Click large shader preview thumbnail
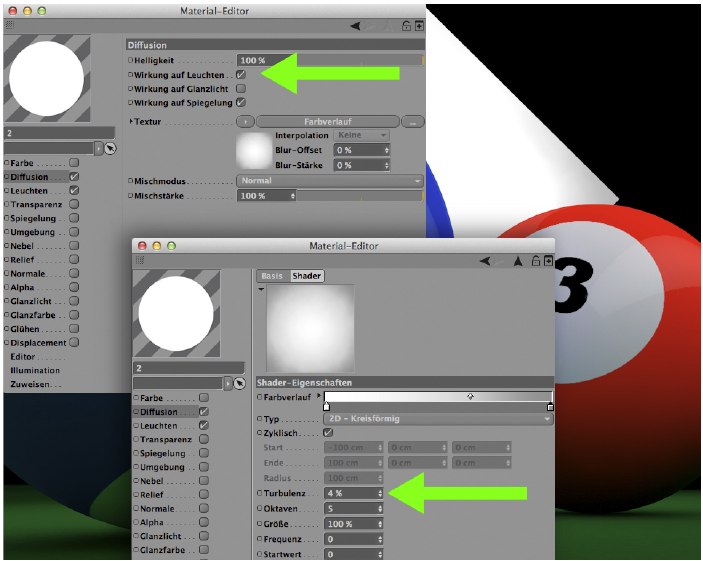This screenshot has width=703, height=561. (x=310, y=329)
